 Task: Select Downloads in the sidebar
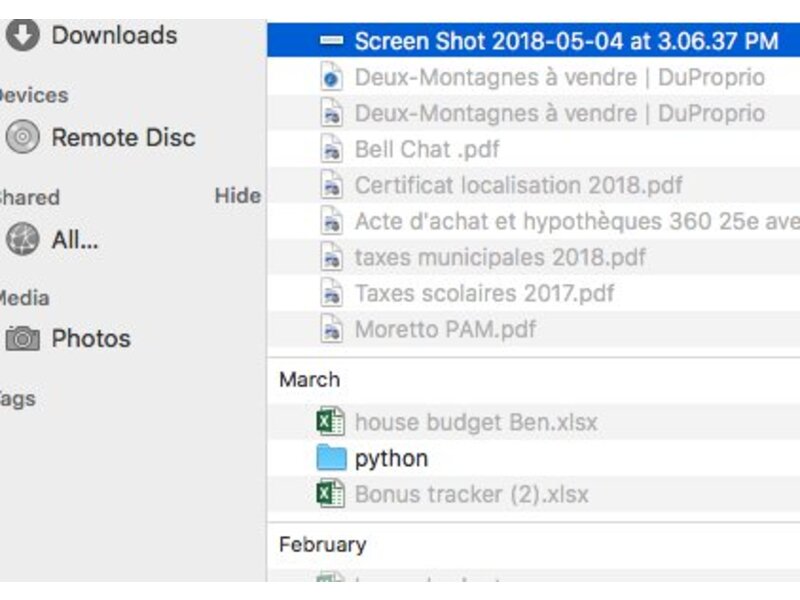[x=114, y=35]
